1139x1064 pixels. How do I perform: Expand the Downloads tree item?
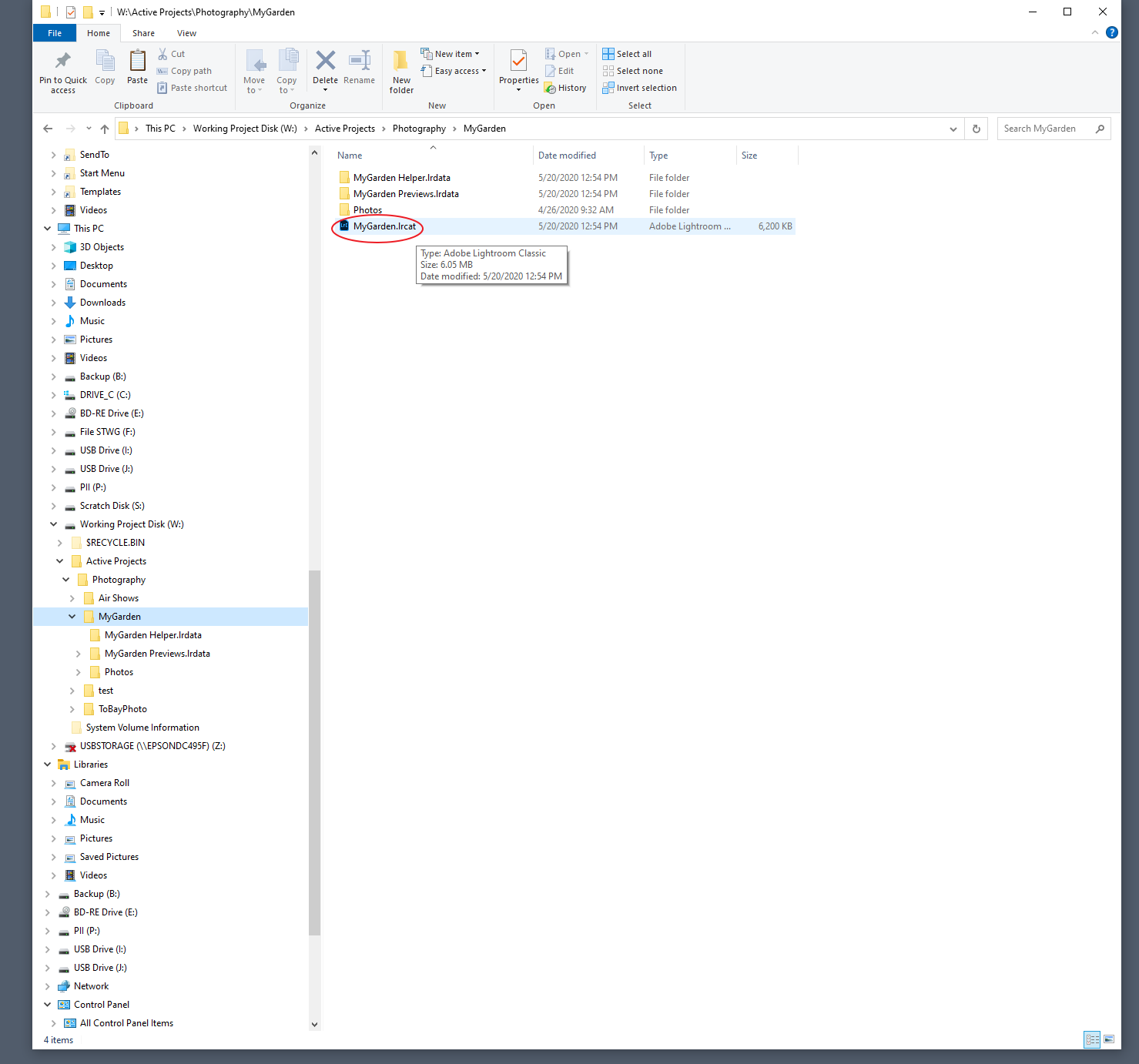click(x=53, y=302)
